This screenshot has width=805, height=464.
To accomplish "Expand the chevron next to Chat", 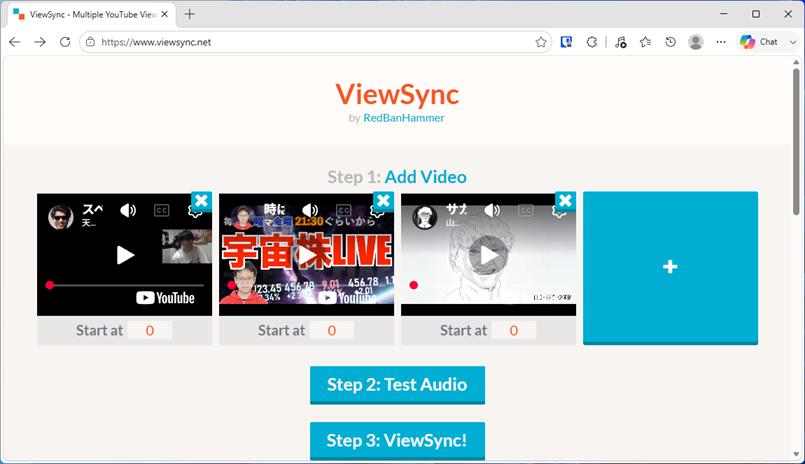I will (x=792, y=42).
